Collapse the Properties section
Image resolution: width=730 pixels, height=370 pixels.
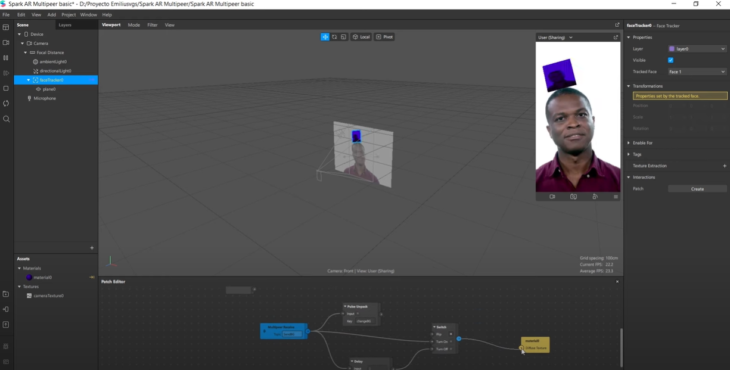[629, 37]
